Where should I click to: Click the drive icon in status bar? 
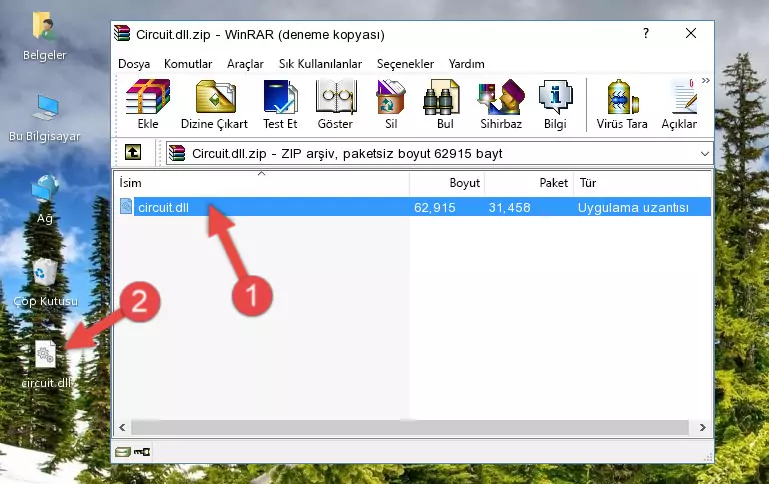pos(123,451)
